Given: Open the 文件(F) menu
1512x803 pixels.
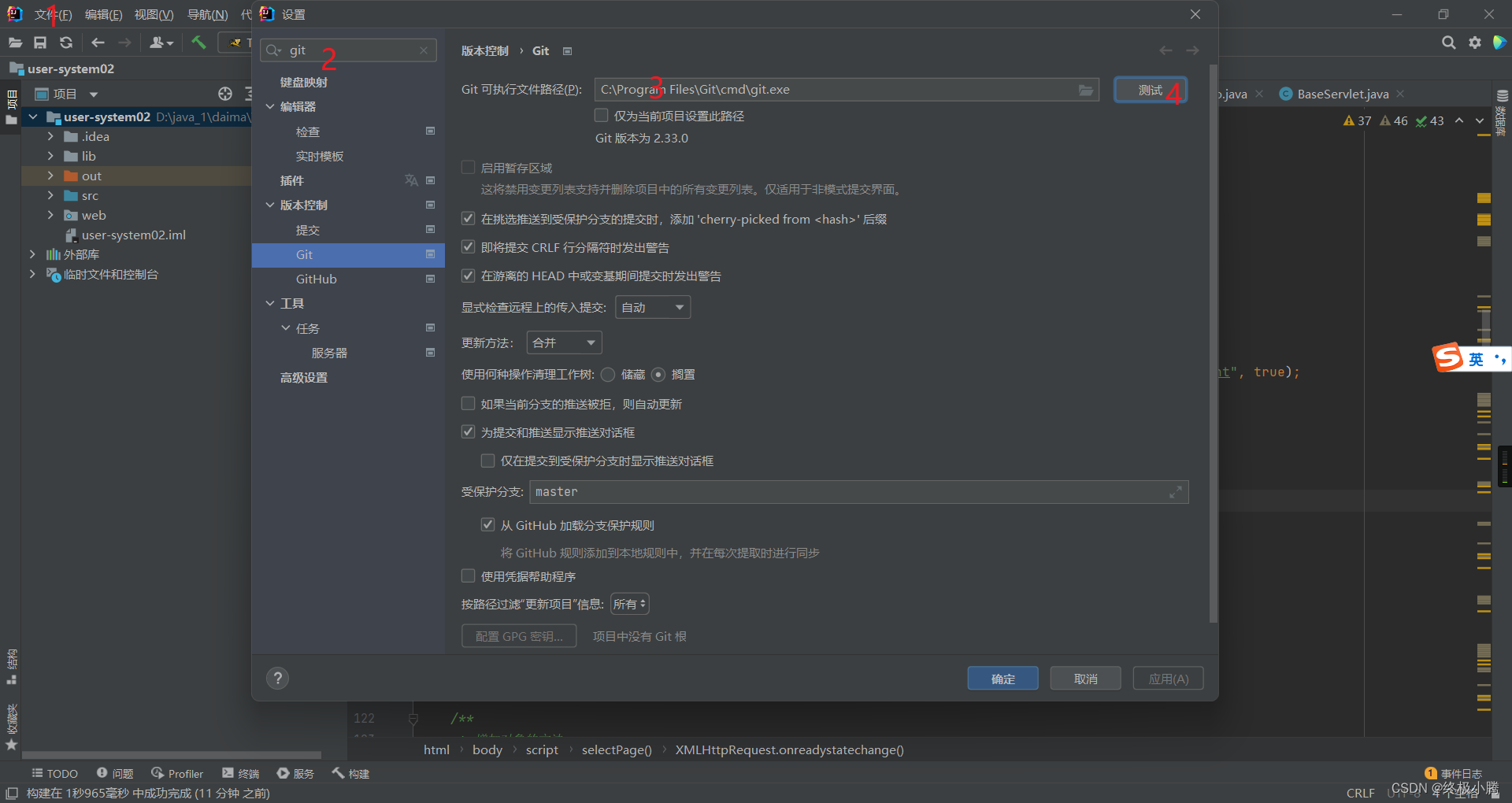Looking at the screenshot, I should click(54, 15).
